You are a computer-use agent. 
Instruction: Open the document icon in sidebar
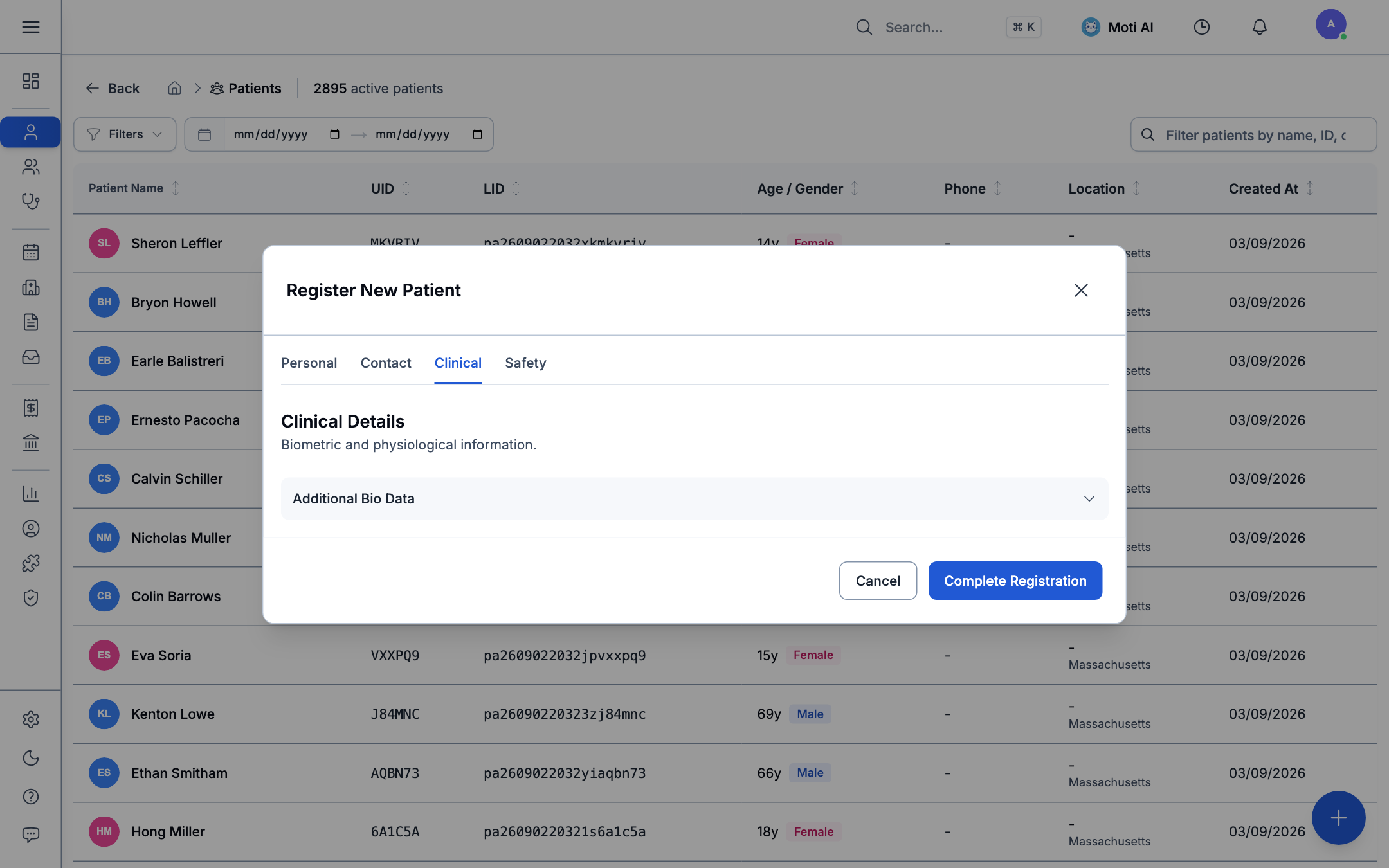point(30,321)
